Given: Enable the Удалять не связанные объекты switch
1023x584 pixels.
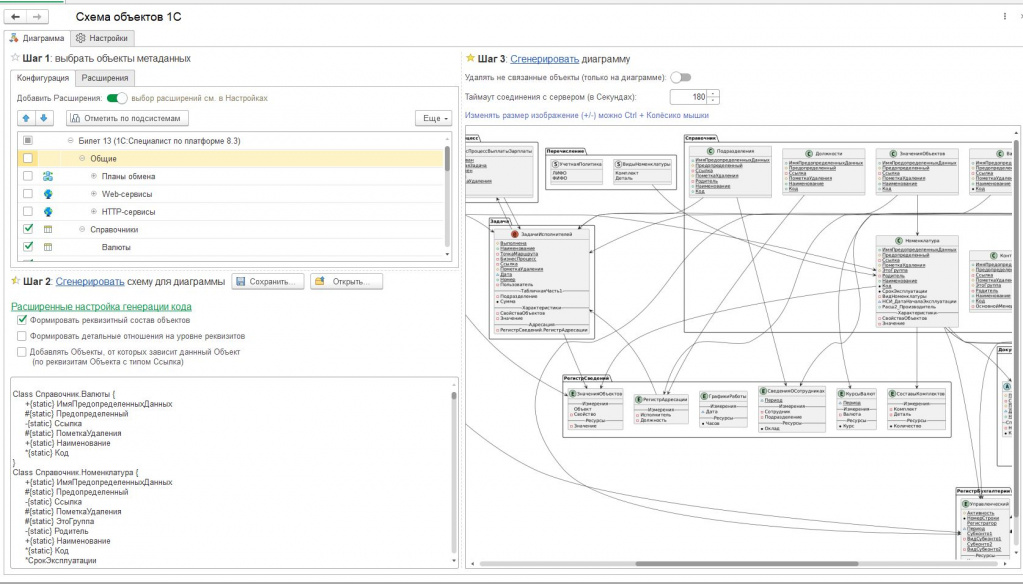Looking at the screenshot, I should 681,77.
